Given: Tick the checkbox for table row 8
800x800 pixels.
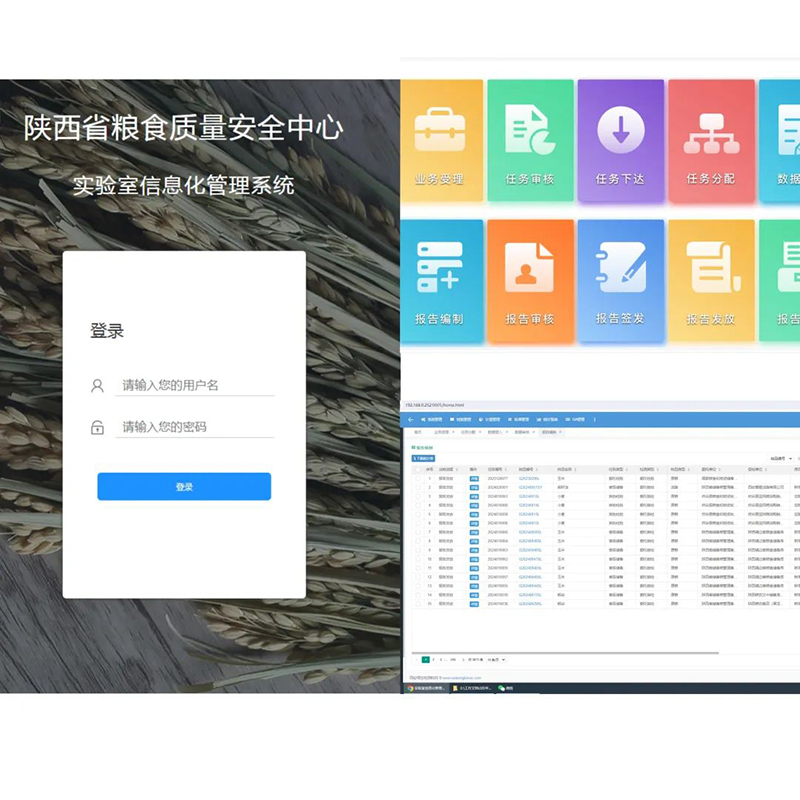Looking at the screenshot, I should (x=418, y=541).
